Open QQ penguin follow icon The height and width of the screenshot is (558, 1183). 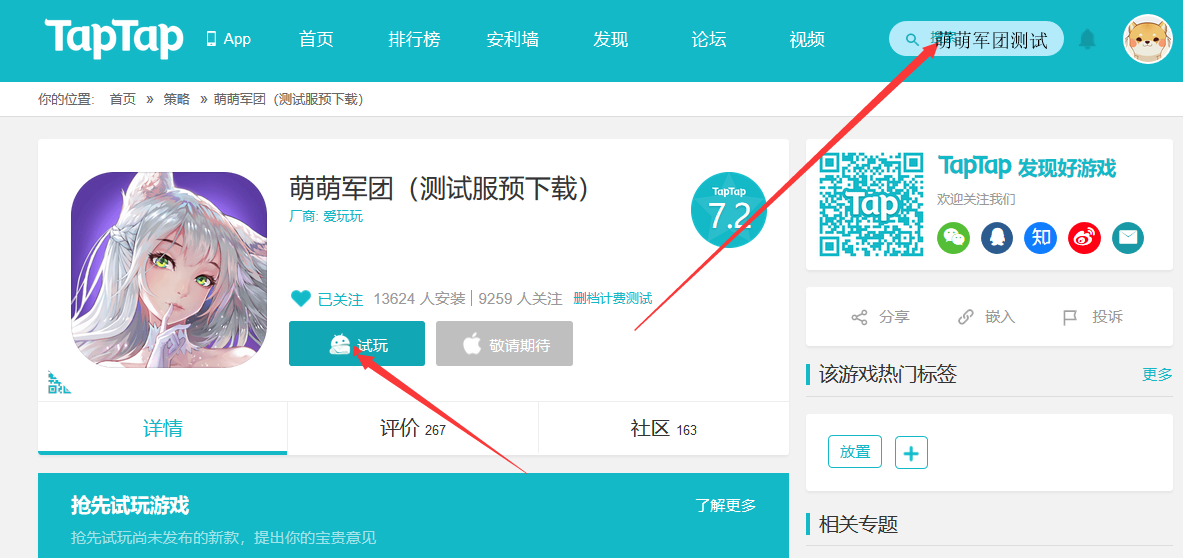[997, 238]
